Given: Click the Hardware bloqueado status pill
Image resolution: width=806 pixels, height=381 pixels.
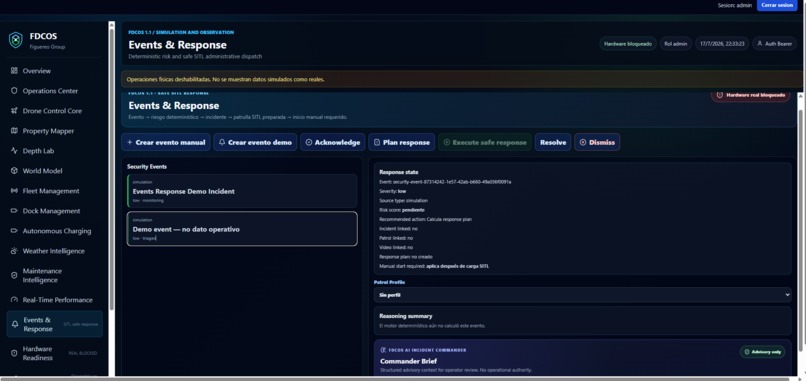Looking at the screenshot, I should click(x=628, y=44).
